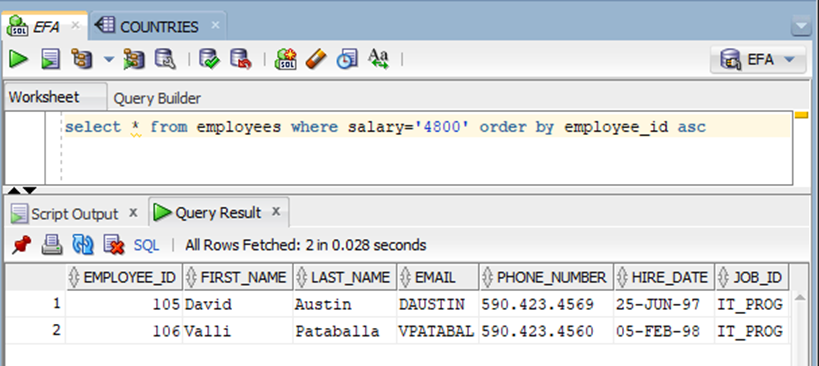
Task: Open the SQL Tuning Advisor icon
Action: pos(165,59)
